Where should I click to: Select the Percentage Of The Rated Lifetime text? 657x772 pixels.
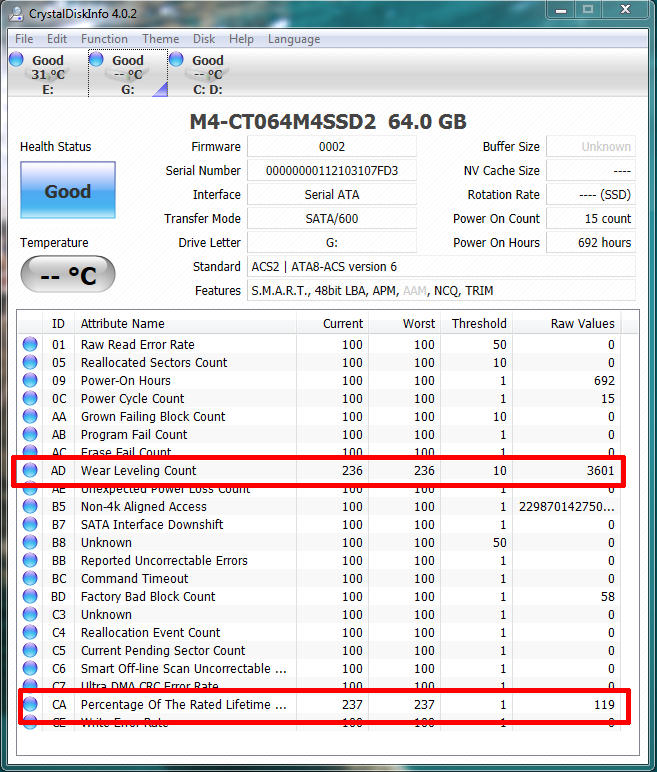coord(183,704)
